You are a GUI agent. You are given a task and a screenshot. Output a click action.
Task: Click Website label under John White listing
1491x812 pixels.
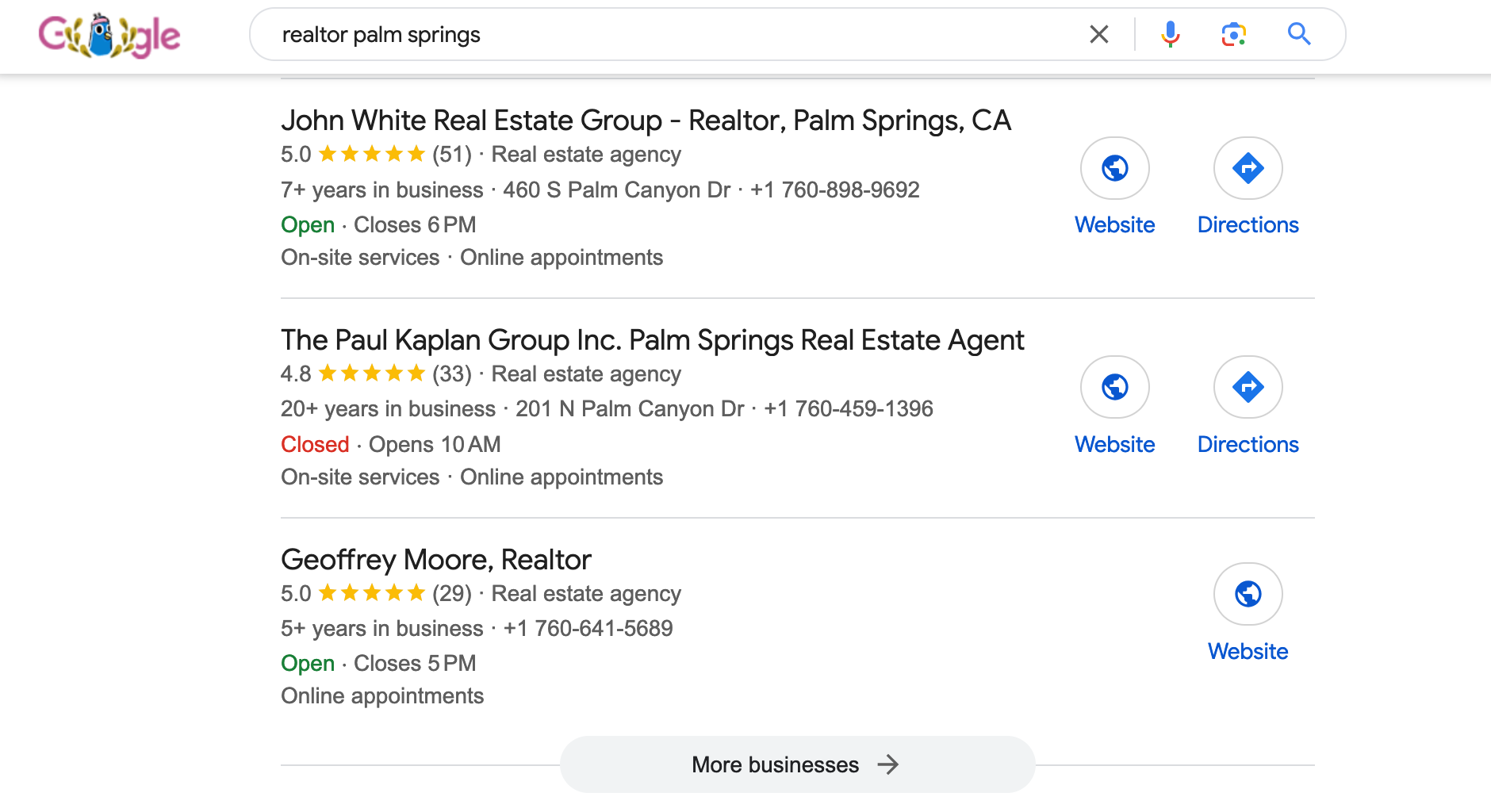tap(1114, 225)
